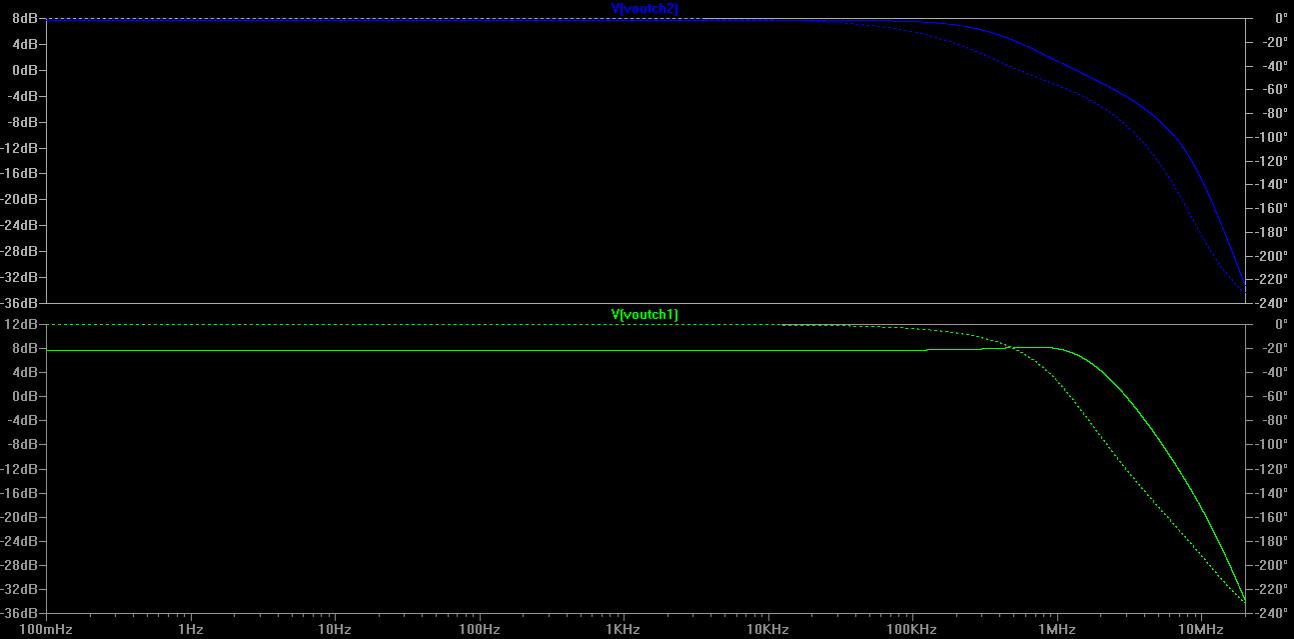Click -100° on the upper pane's phase axis
The width and height of the screenshot is (1294, 639).
[x=1271, y=137]
